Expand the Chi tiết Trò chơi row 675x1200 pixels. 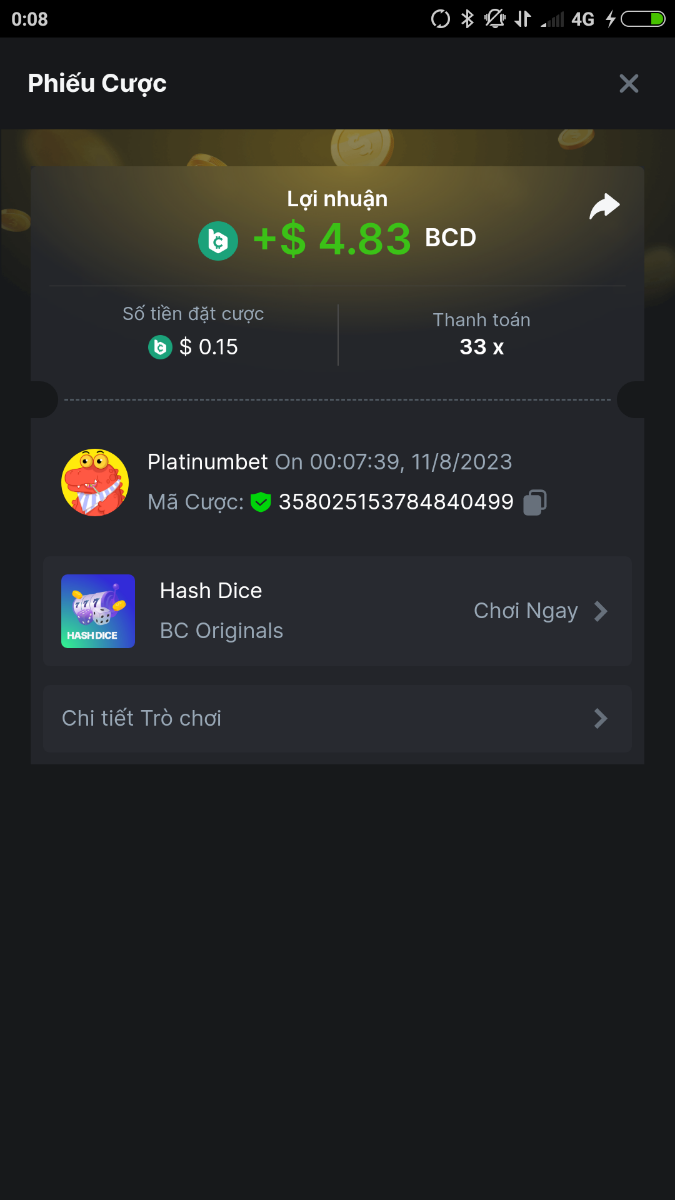tap(336, 718)
